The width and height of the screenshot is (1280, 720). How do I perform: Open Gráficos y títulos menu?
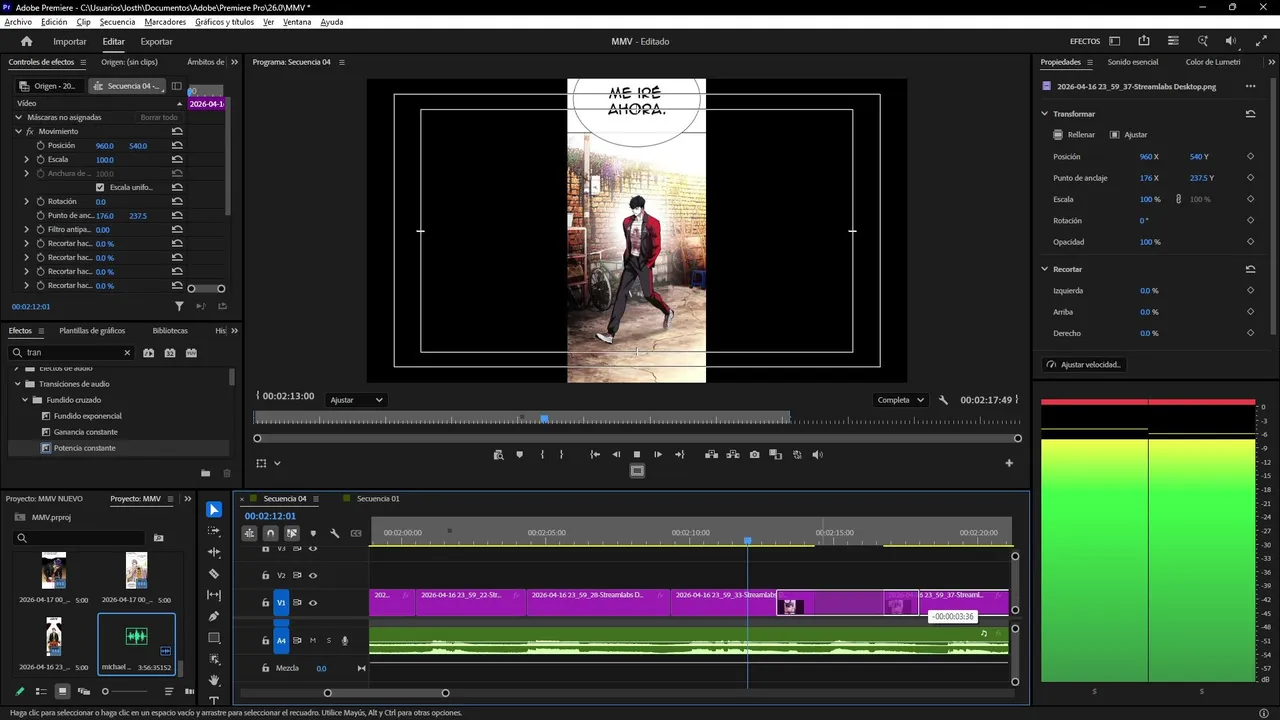pyautogui.click(x=224, y=22)
